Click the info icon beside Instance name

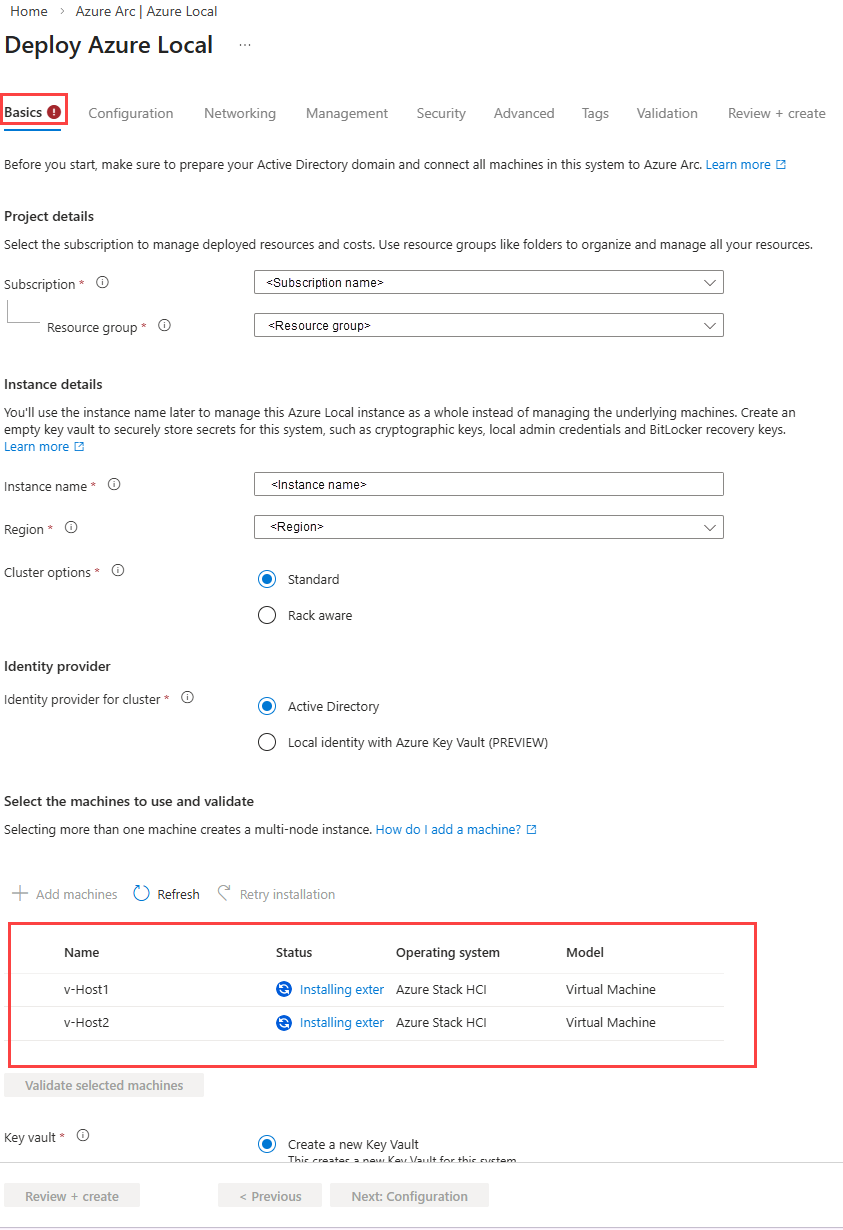click(x=114, y=485)
